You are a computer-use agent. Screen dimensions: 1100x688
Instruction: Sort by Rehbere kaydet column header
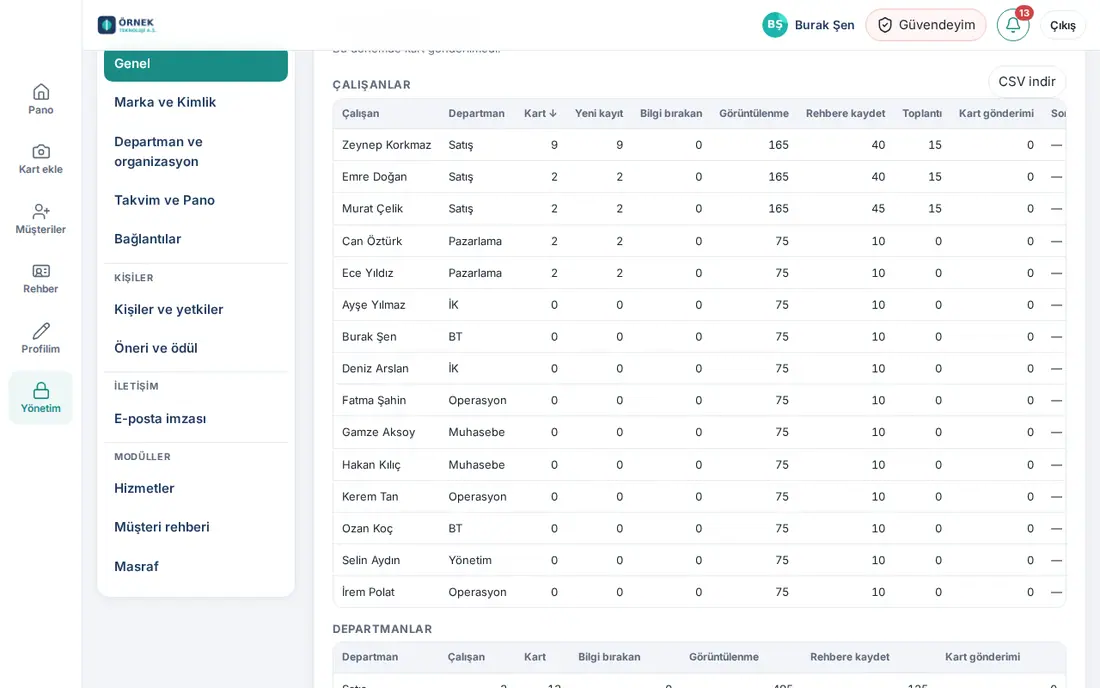click(845, 114)
